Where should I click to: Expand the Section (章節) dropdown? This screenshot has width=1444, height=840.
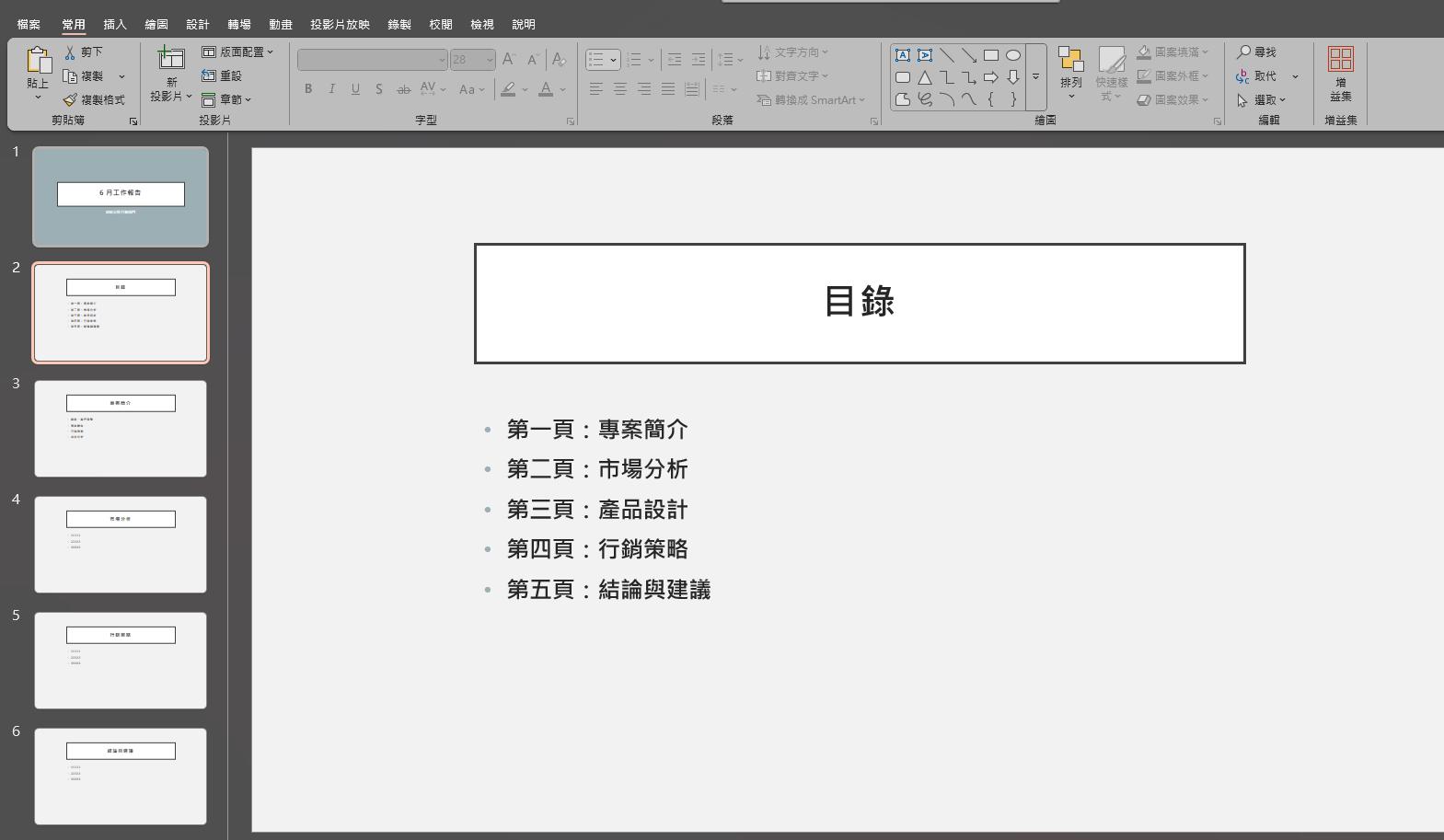click(x=226, y=99)
